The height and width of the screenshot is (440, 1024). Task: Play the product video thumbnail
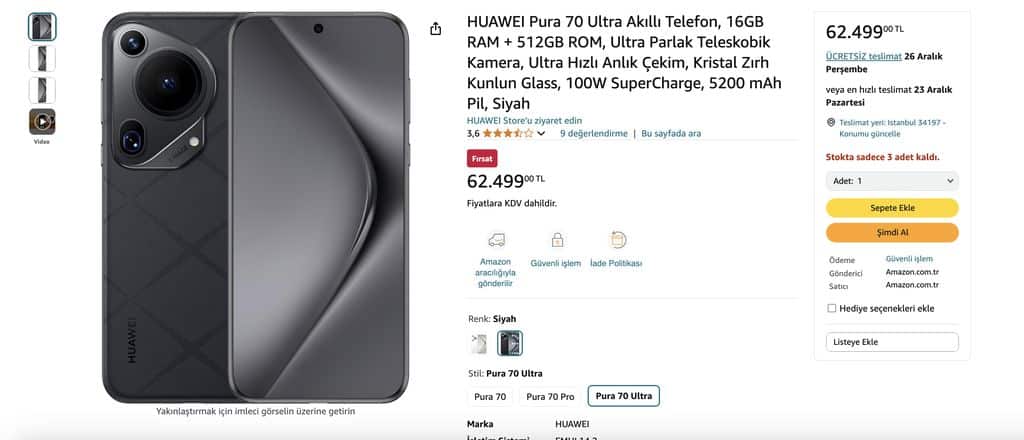coord(42,122)
